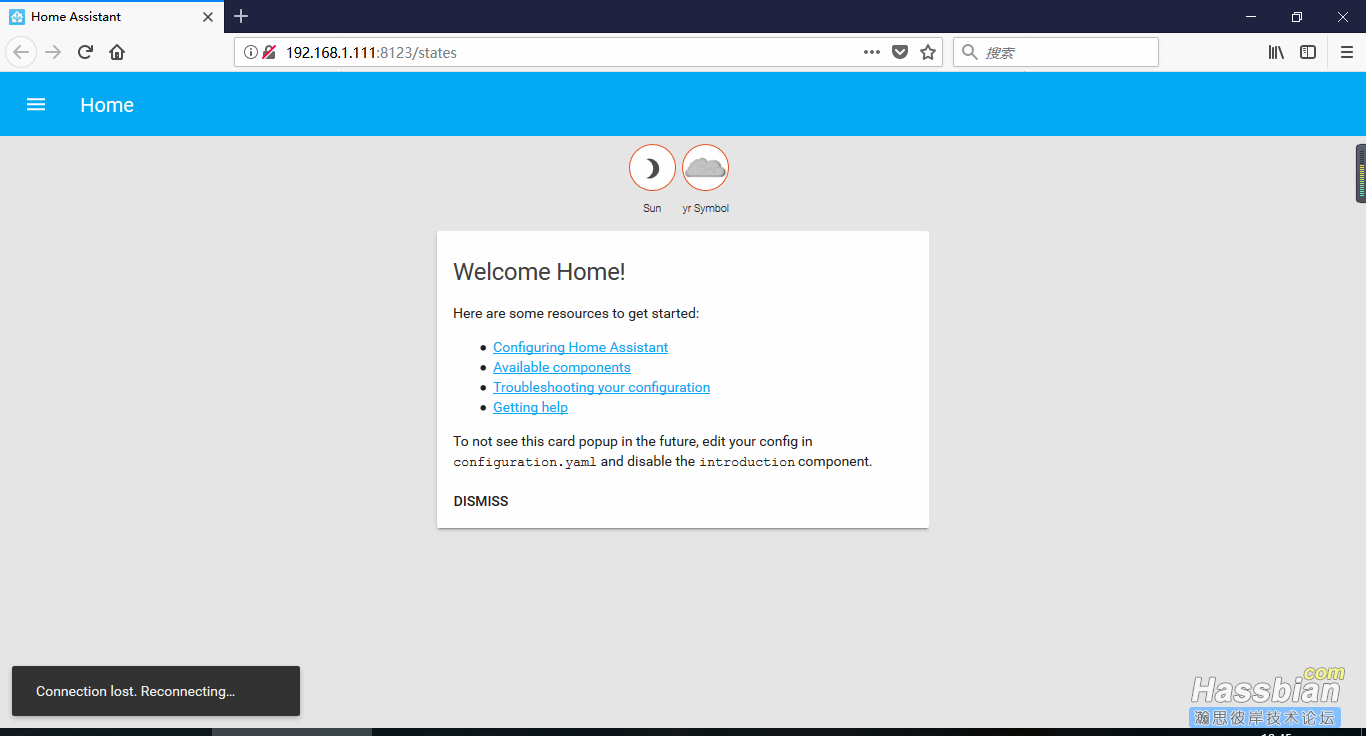Screen dimensions: 1366x736
Task: Click the Sun state badge
Action: (x=652, y=167)
